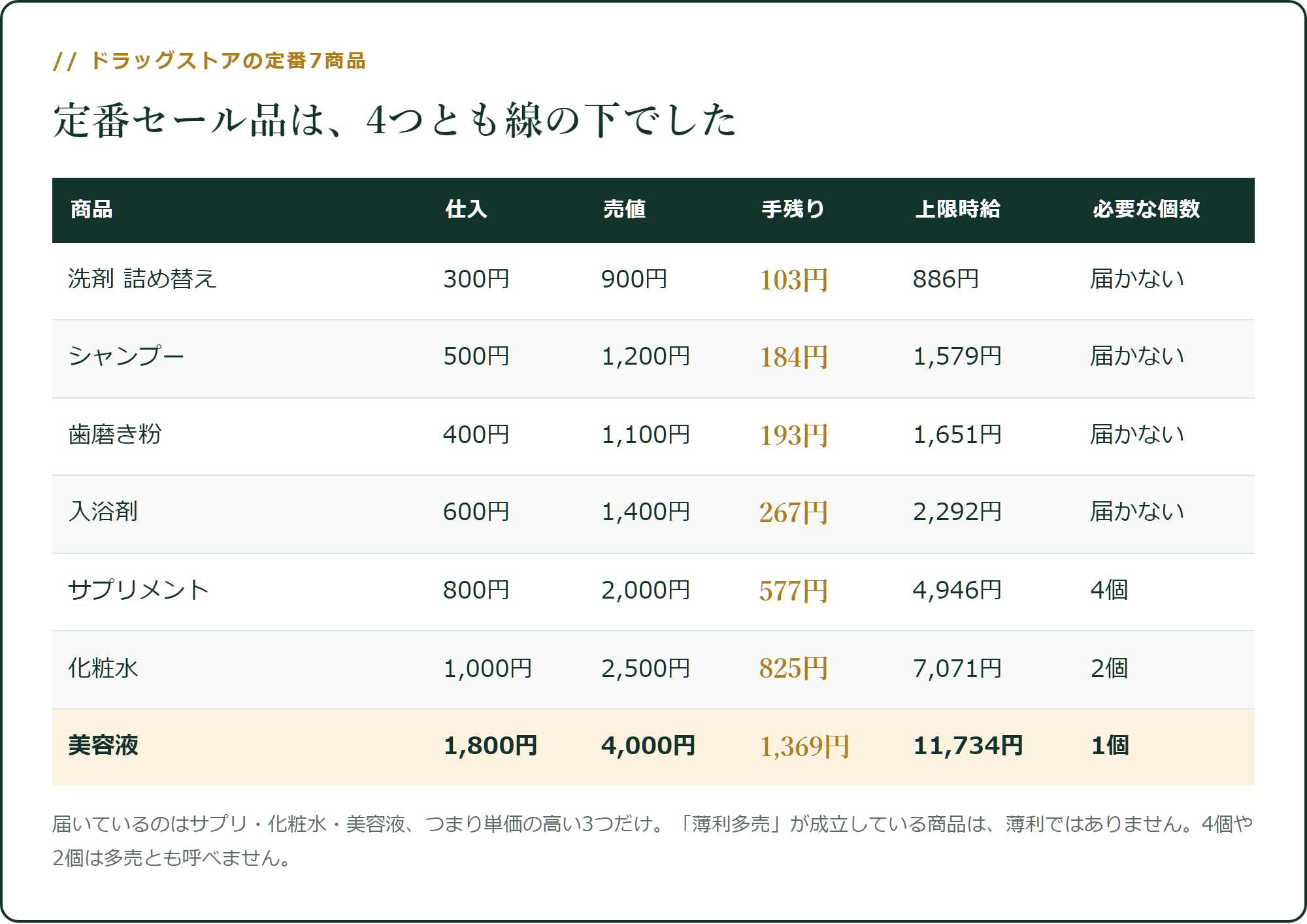Click the 103円 profit value

[x=793, y=280]
